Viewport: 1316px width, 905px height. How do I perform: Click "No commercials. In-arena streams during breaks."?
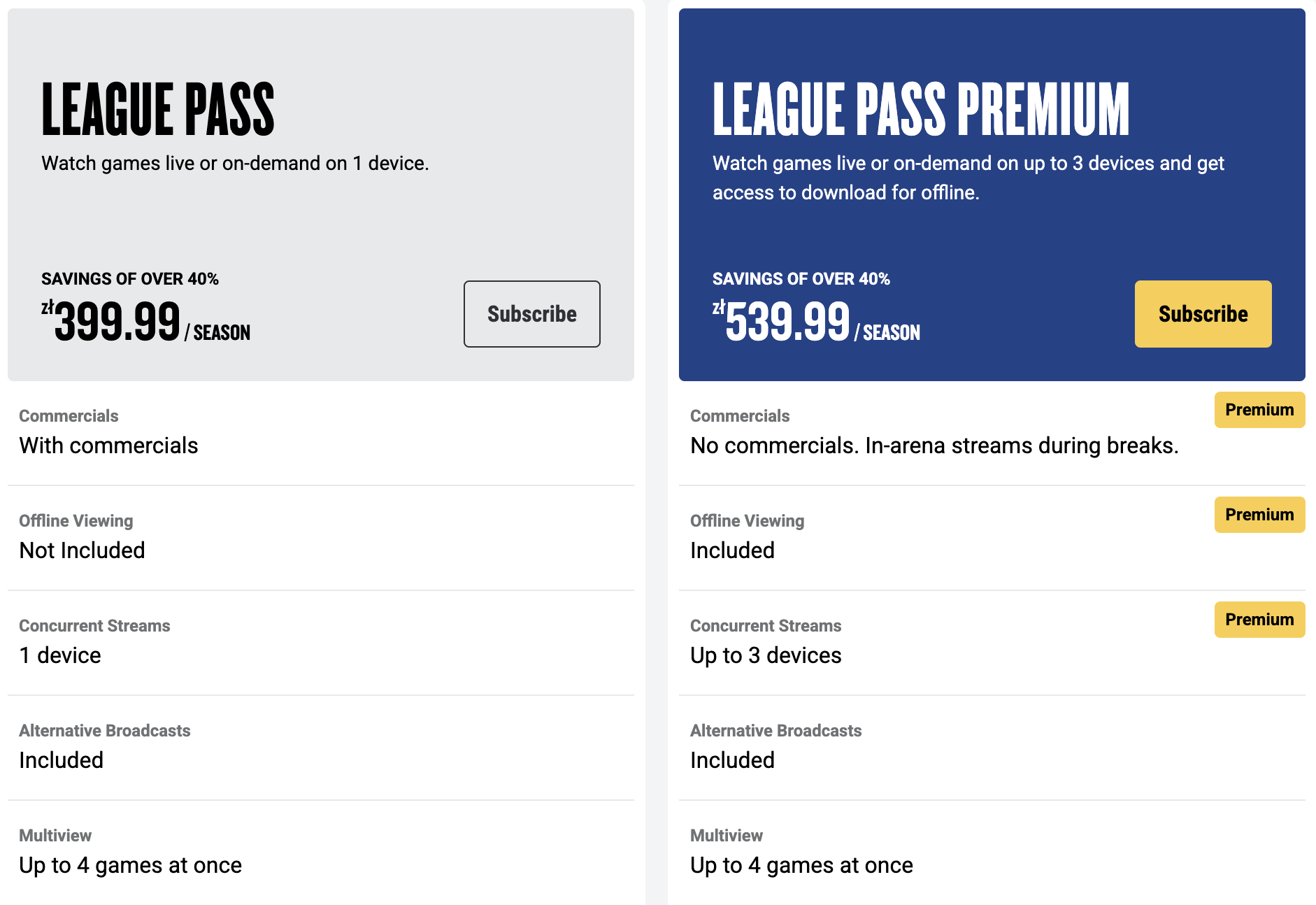[x=934, y=446]
